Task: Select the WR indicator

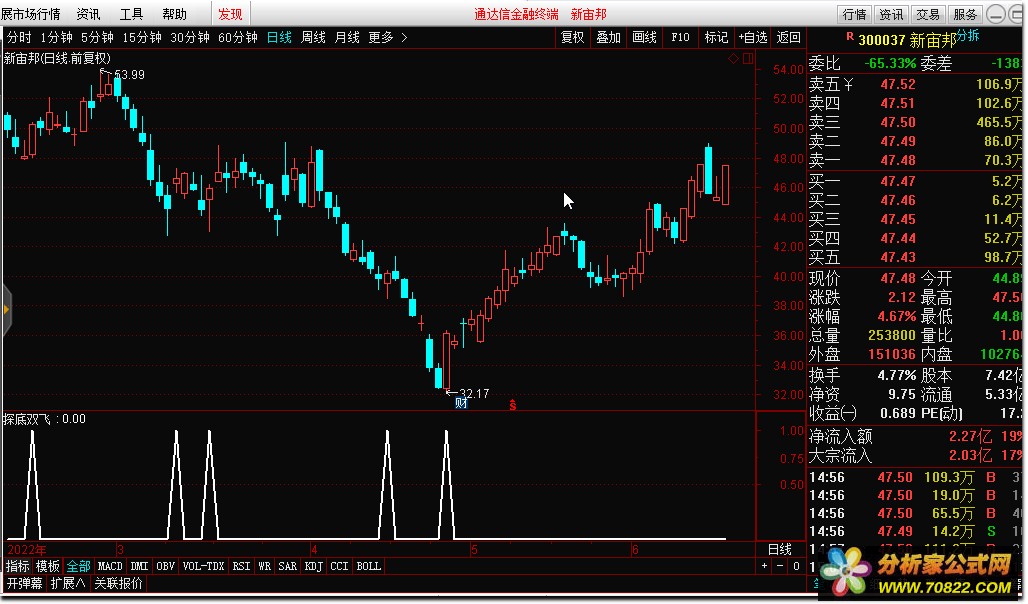Action: coord(265,566)
